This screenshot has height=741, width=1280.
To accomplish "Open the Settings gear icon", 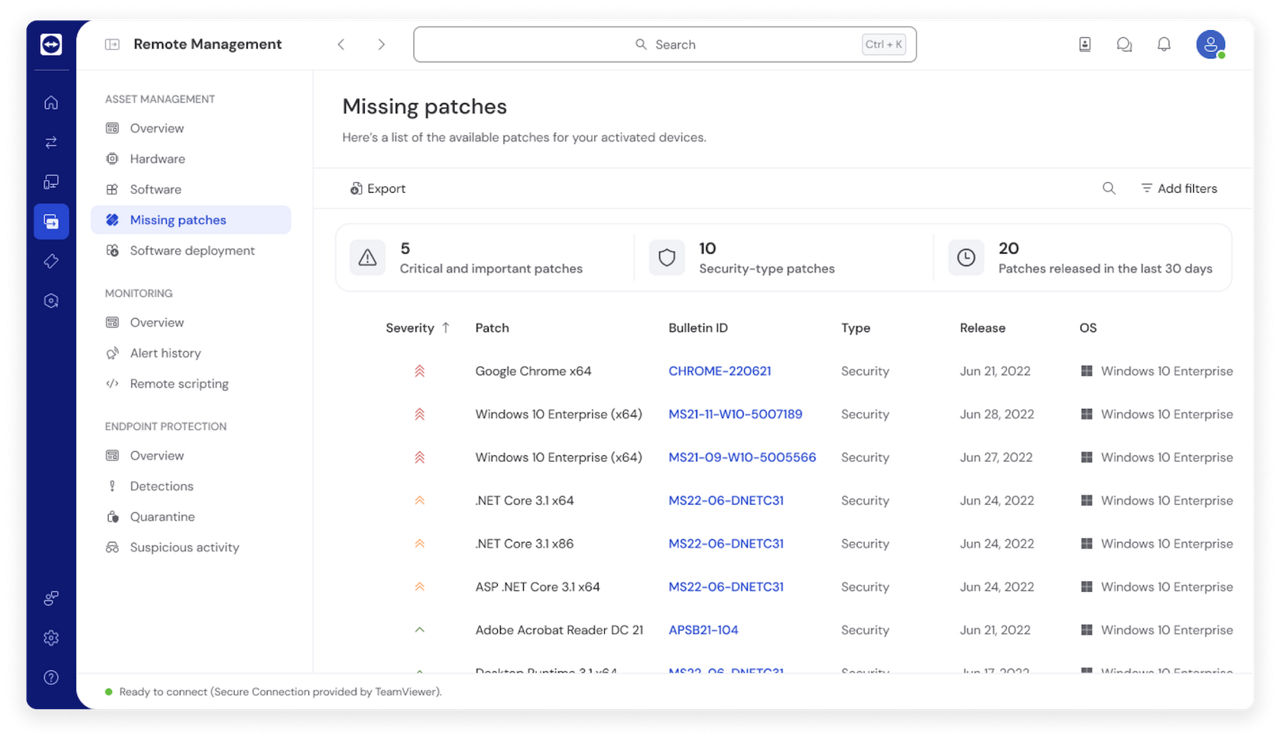I will (51, 638).
